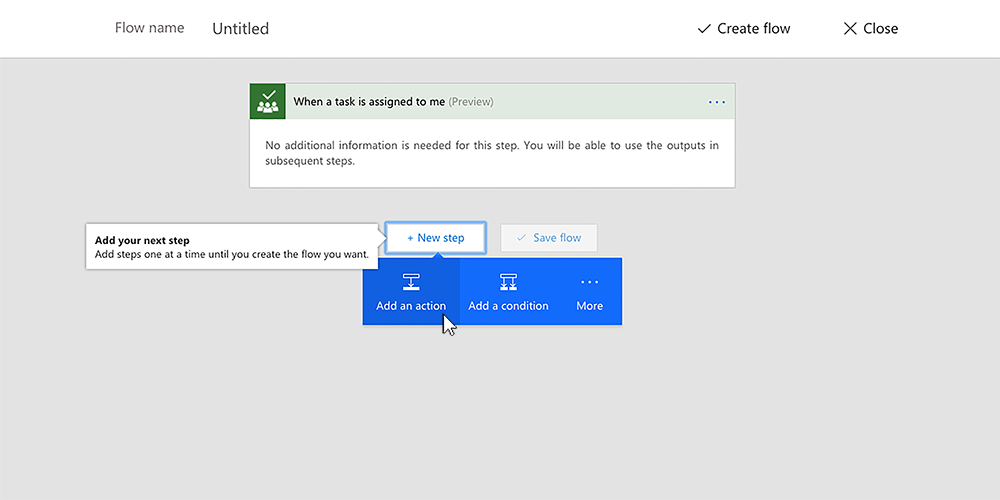The height and width of the screenshot is (500, 1000).
Task: Click the trigger card description text
Action: coord(491,153)
